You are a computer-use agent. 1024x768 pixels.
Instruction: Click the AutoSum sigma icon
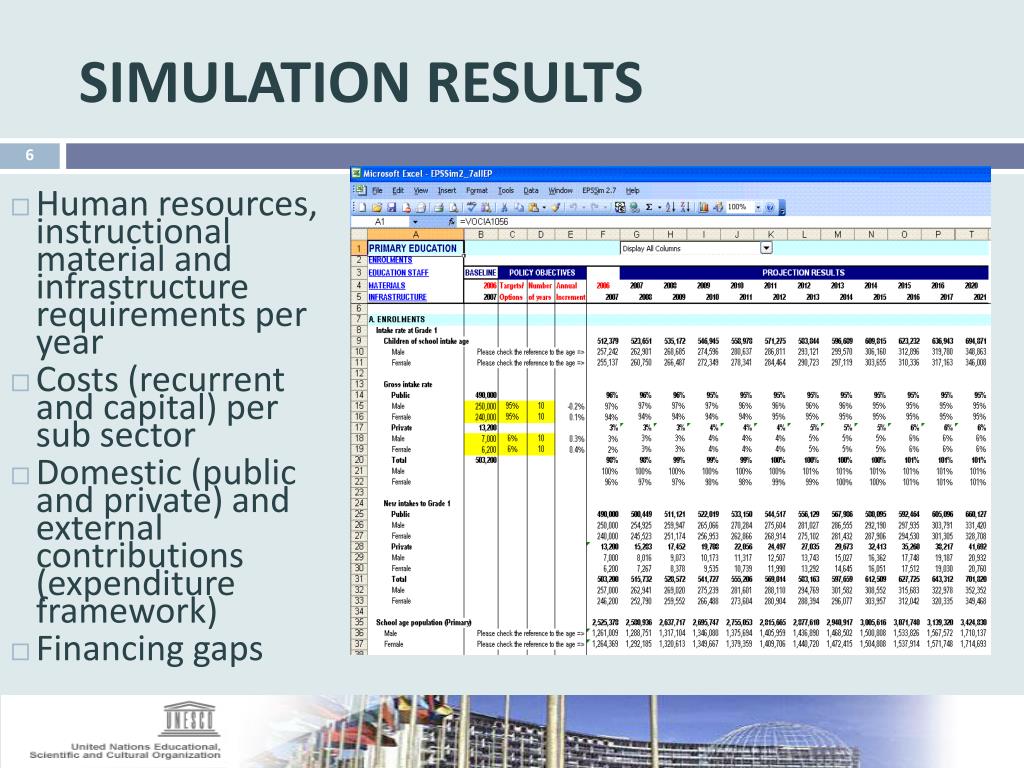pyautogui.click(x=649, y=208)
